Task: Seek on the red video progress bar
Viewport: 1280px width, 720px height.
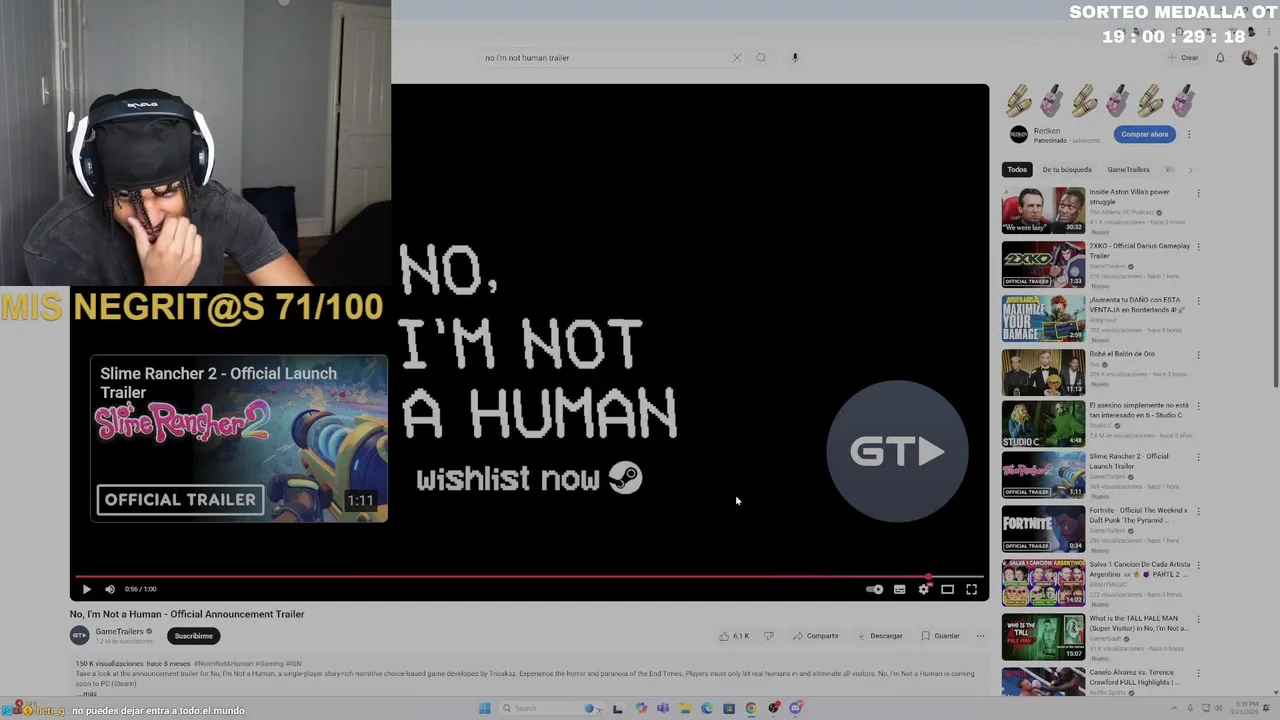Action: point(529,577)
